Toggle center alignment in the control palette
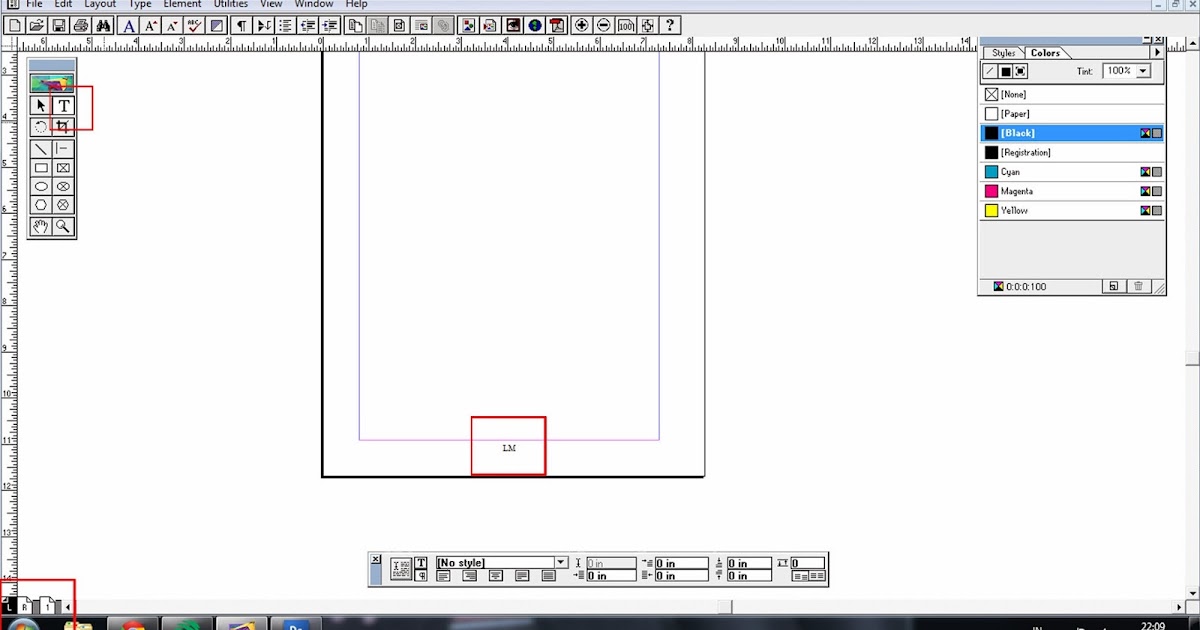Screen dimensions: 1200x630 (x=496, y=576)
